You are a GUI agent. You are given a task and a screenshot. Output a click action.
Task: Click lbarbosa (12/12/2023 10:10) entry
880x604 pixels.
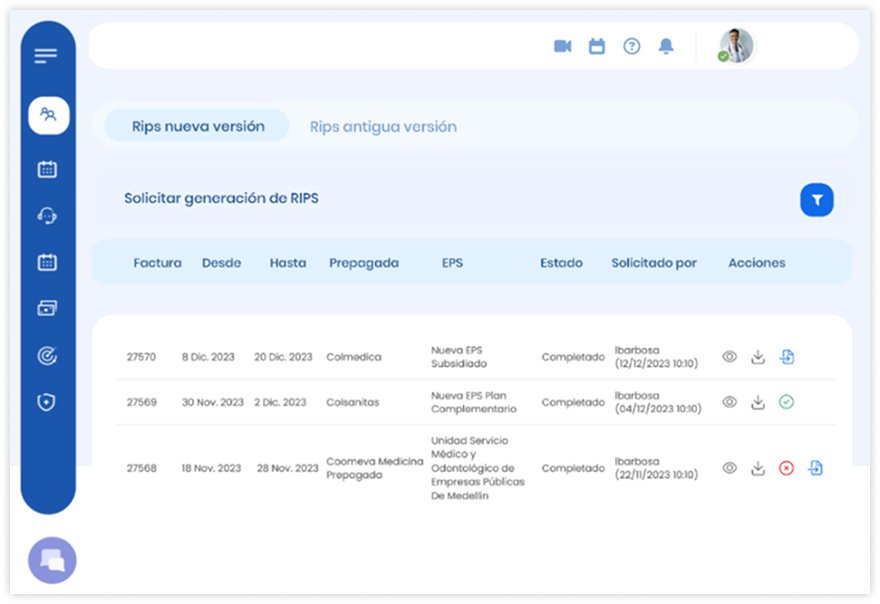point(656,357)
